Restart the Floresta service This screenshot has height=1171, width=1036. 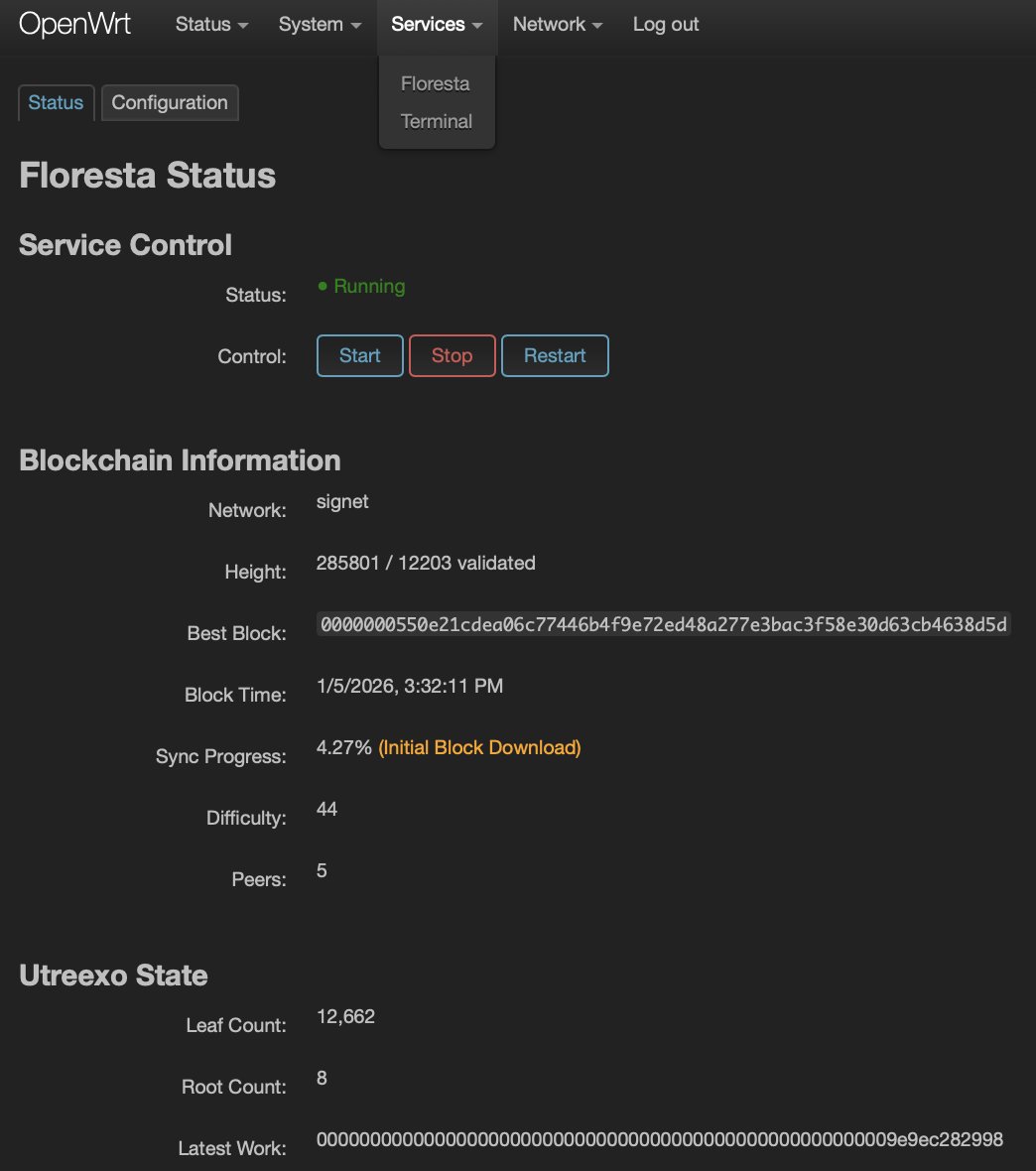[555, 355]
